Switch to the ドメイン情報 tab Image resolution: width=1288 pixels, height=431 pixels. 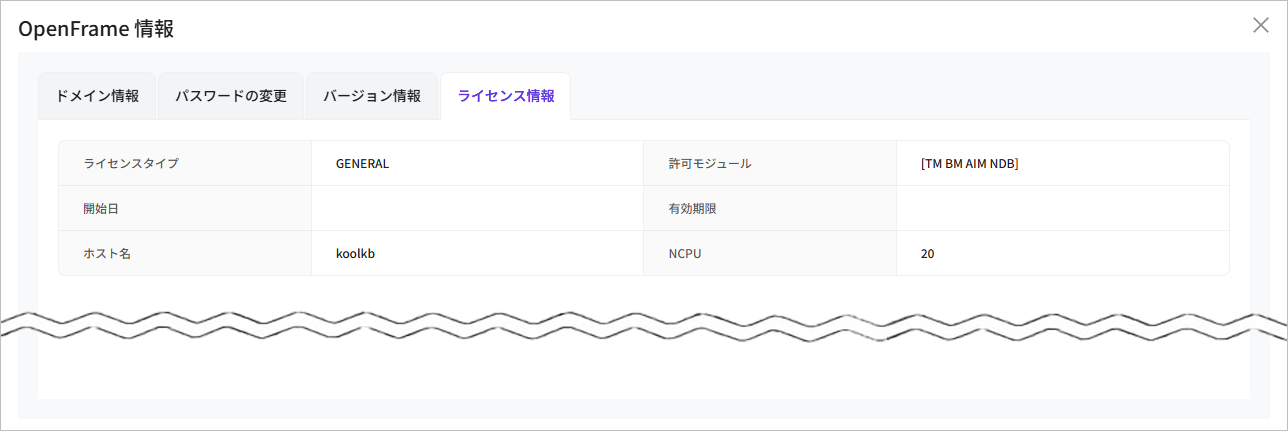pyautogui.click(x=97, y=97)
